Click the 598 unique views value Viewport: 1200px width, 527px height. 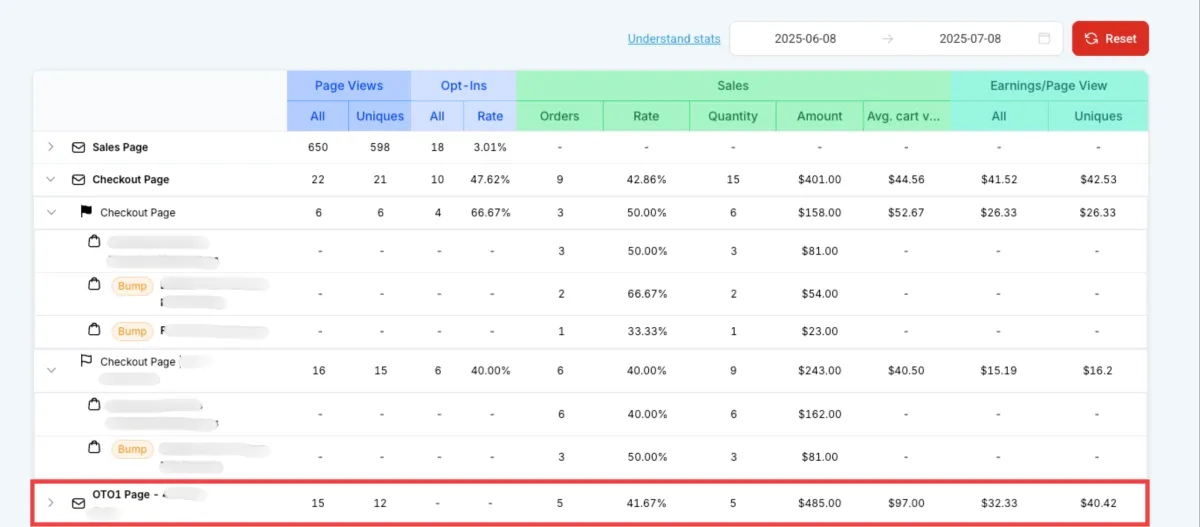[380, 147]
